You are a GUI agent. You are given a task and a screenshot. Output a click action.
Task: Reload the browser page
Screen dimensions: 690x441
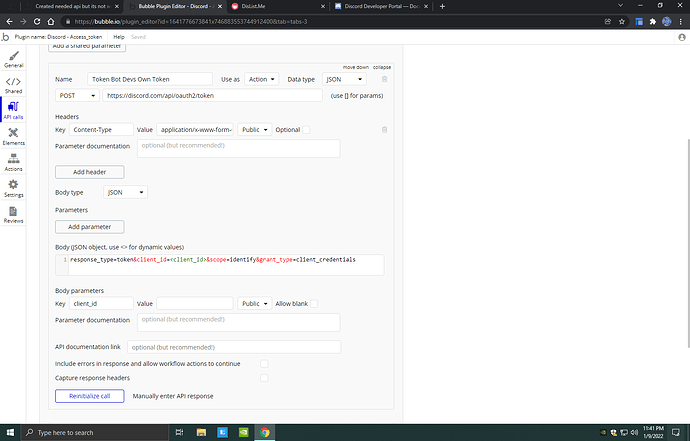coord(37,22)
